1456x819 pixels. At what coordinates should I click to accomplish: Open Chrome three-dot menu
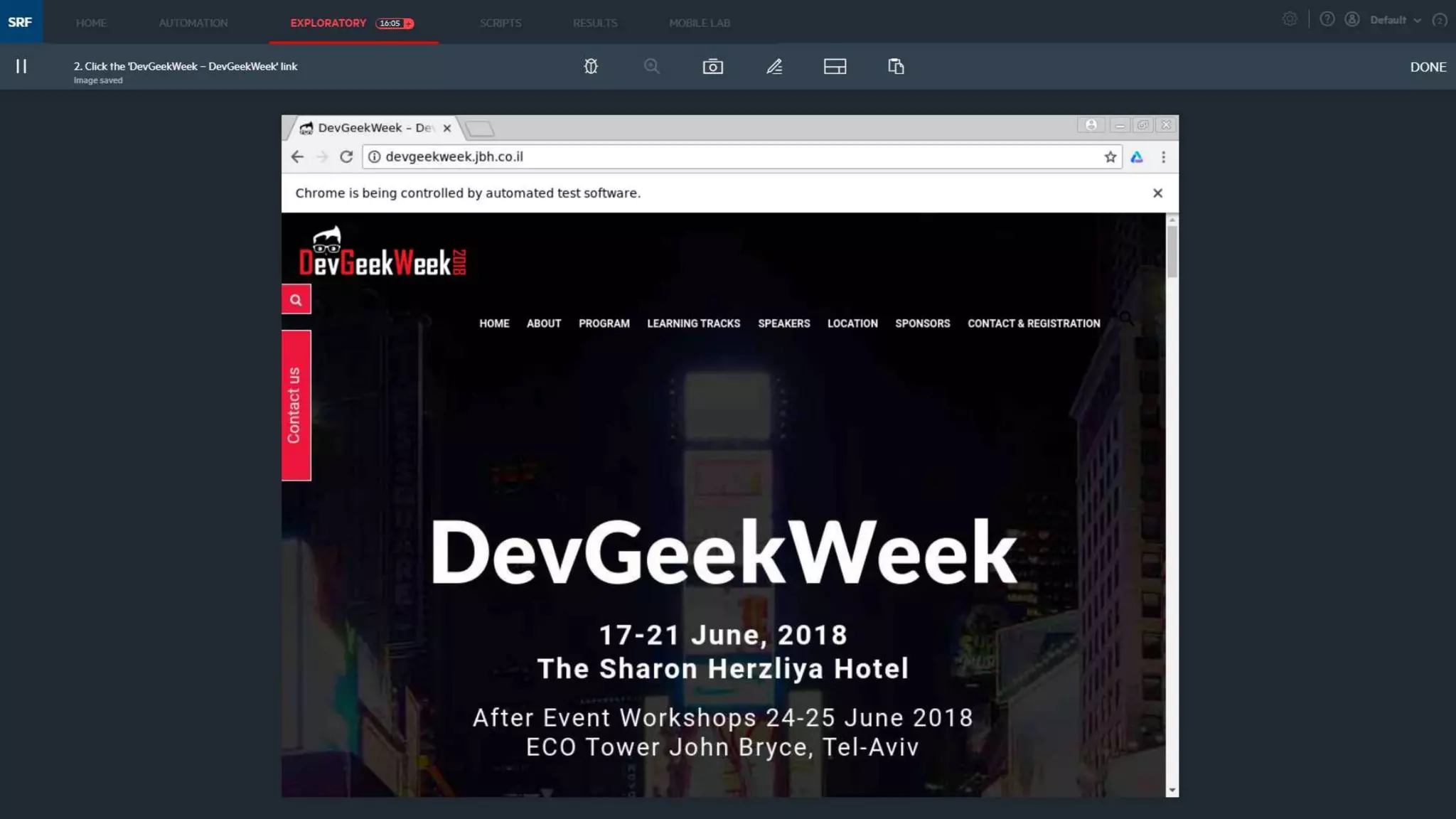(x=1163, y=157)
